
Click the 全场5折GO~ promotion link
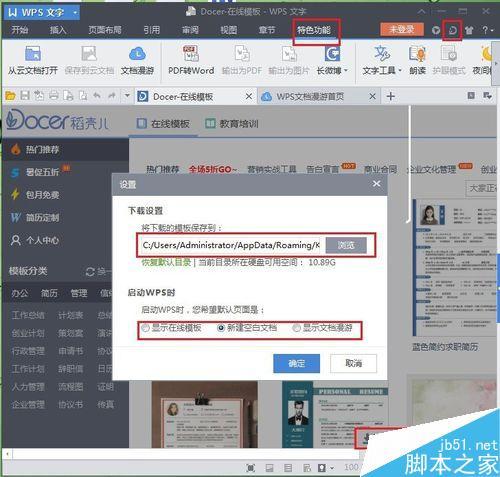pos(213,170)
